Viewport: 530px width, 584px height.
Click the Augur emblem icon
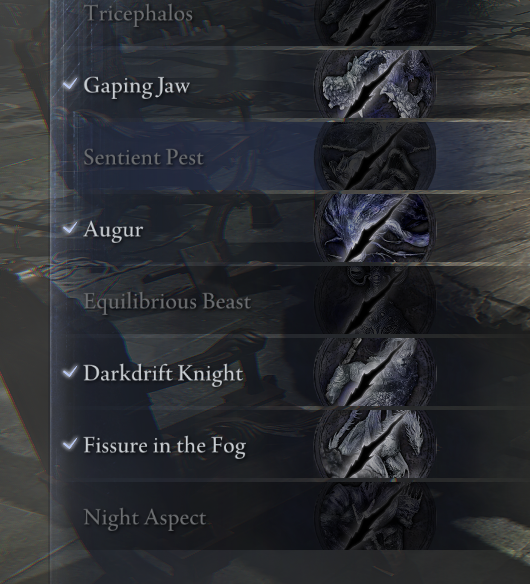[374, 228]
